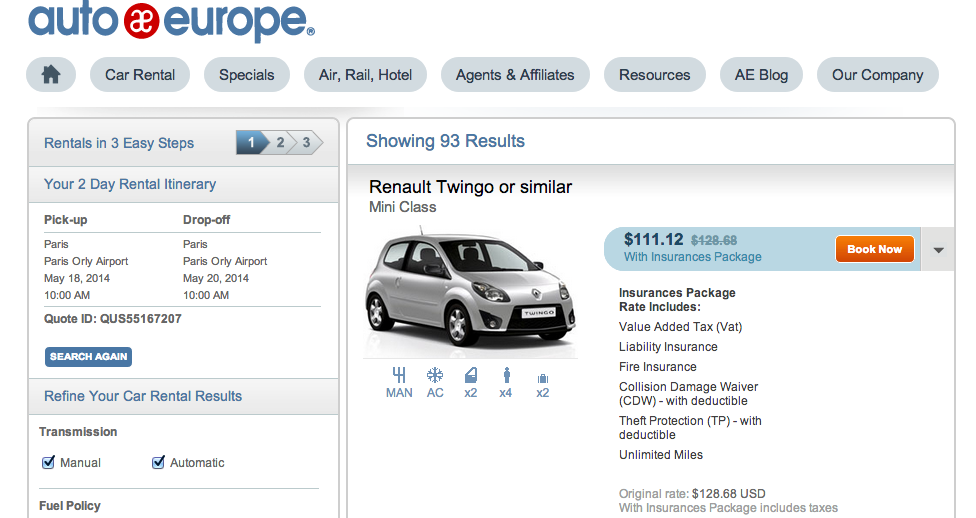
Task: Click the With Insurances Package label
Action: pos(693,257)
